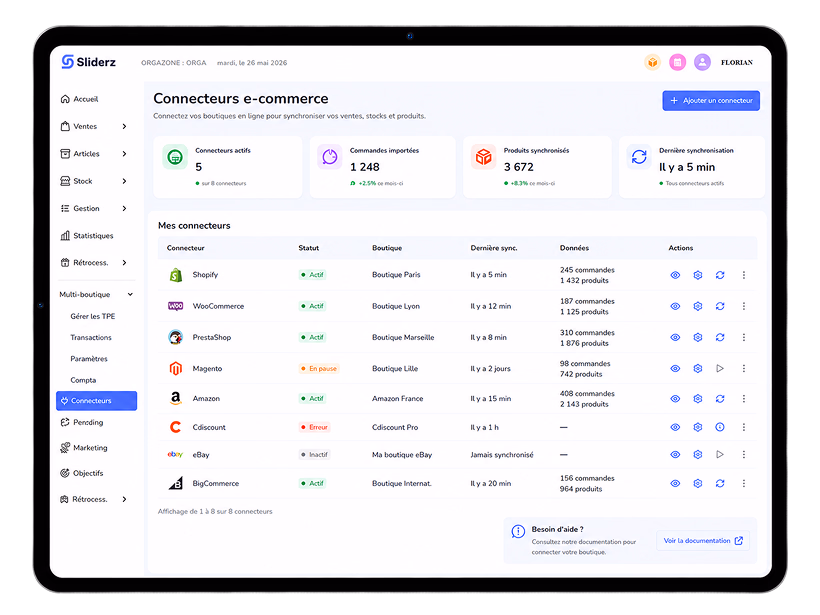
Task: Open the pink calendar icon in header
Action: 677,62
